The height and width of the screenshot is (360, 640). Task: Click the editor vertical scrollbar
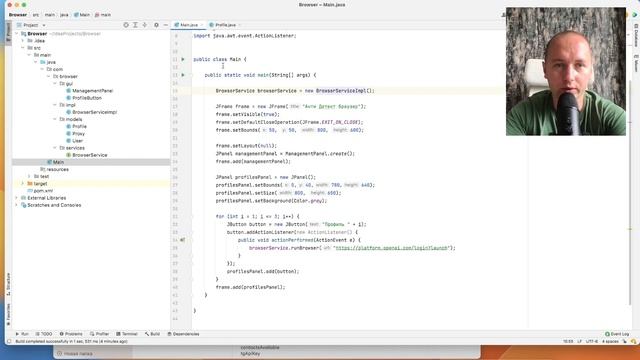[x=630, y=192]
